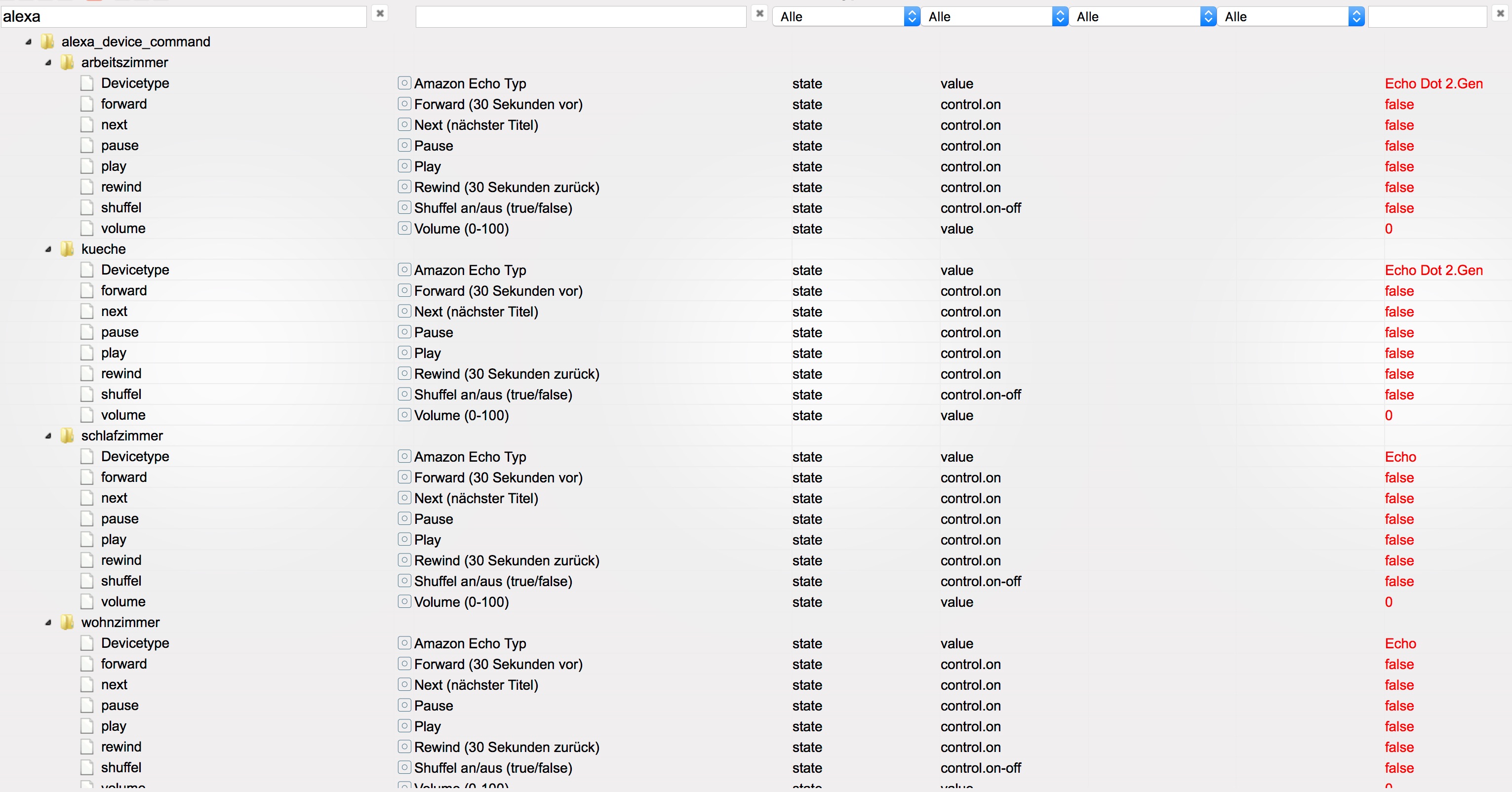Click state icon beside wohnzimmer Amazon Echo Typ
The image size is (1512, 792).
[404, 643]
